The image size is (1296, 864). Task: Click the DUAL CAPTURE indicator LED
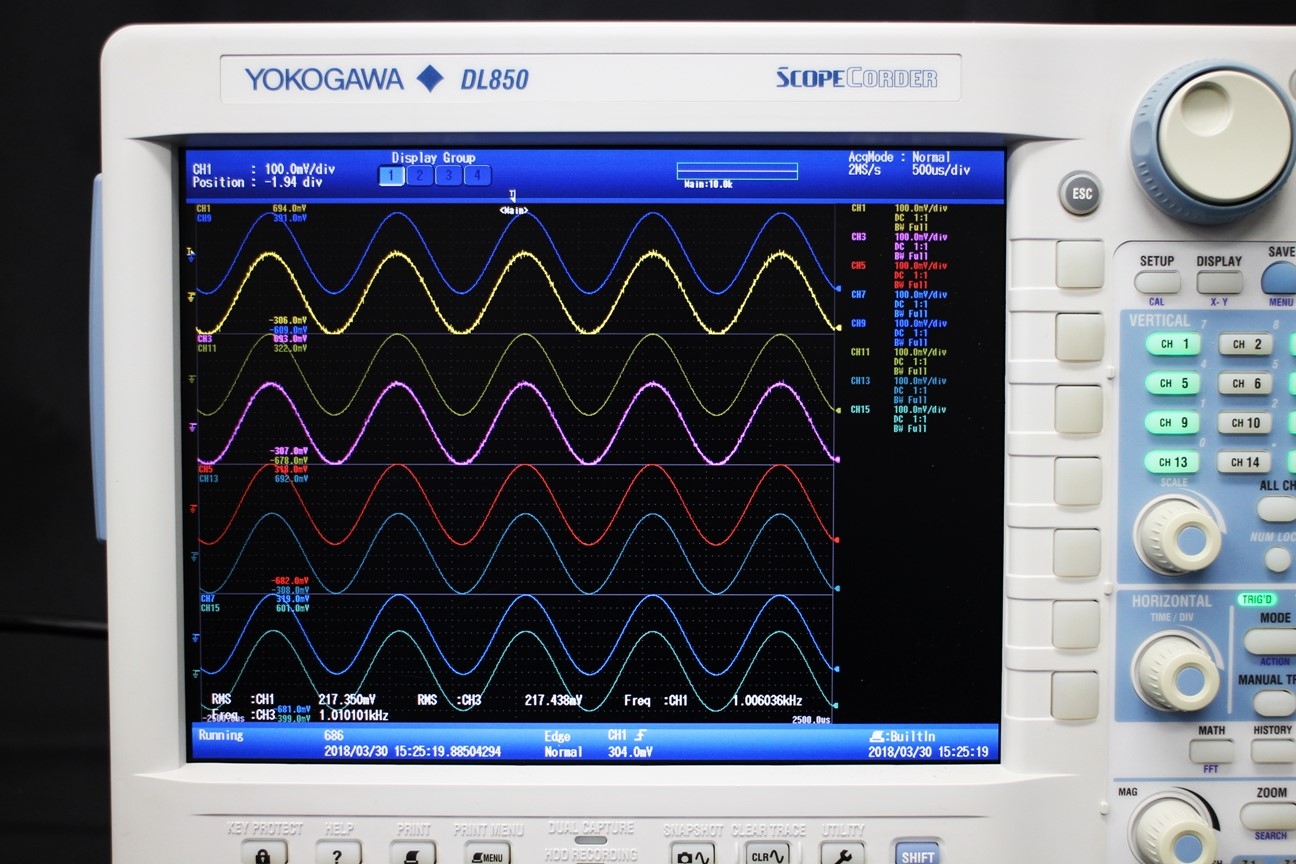point(589,841)
